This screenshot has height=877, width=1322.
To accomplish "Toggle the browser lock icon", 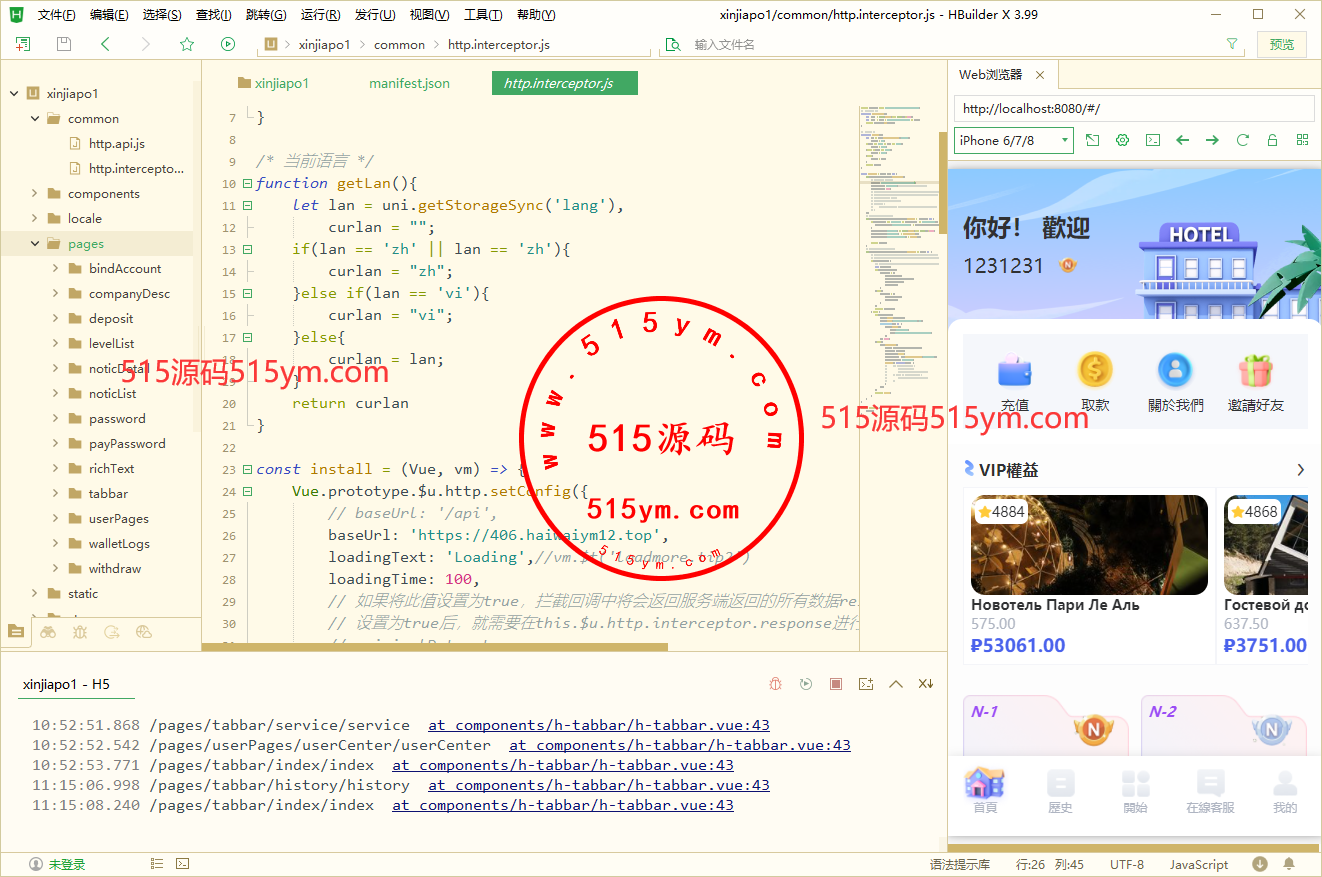I will point(1273,141).
